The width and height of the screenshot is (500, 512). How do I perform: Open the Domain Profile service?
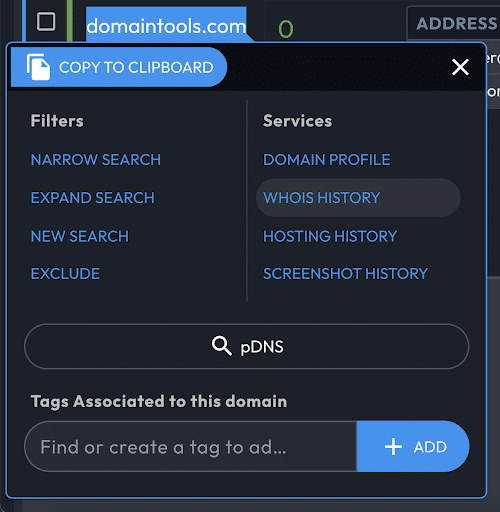(x=327, y=160)
